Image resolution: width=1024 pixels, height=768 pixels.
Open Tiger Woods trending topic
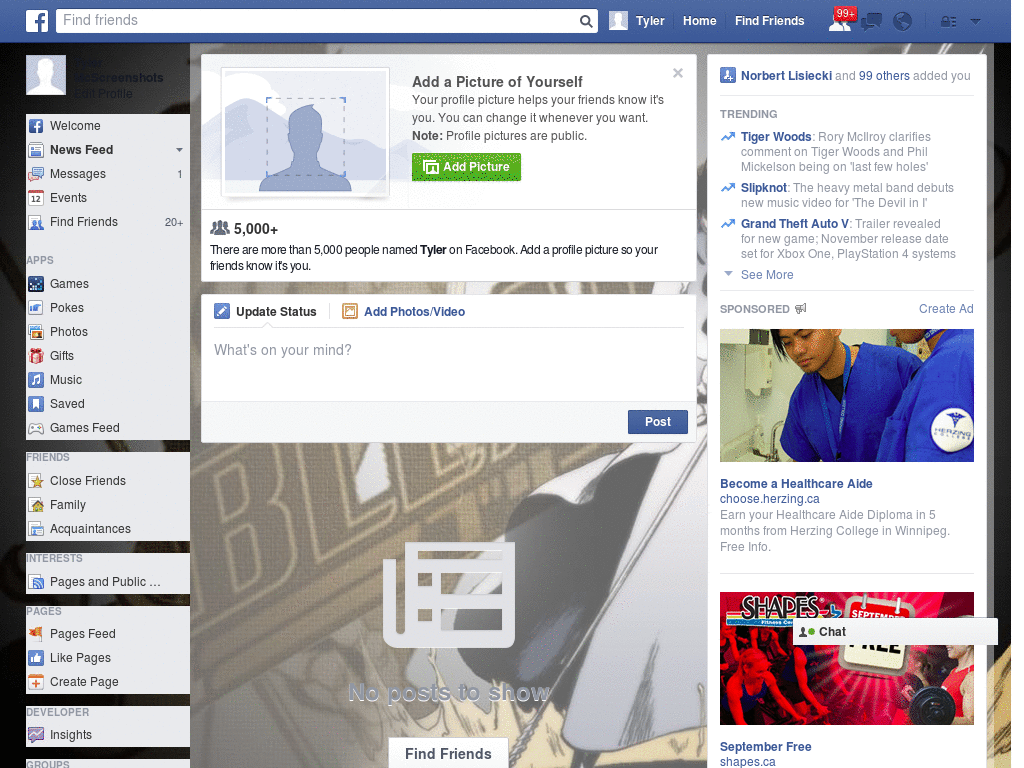tap(776, 137)
